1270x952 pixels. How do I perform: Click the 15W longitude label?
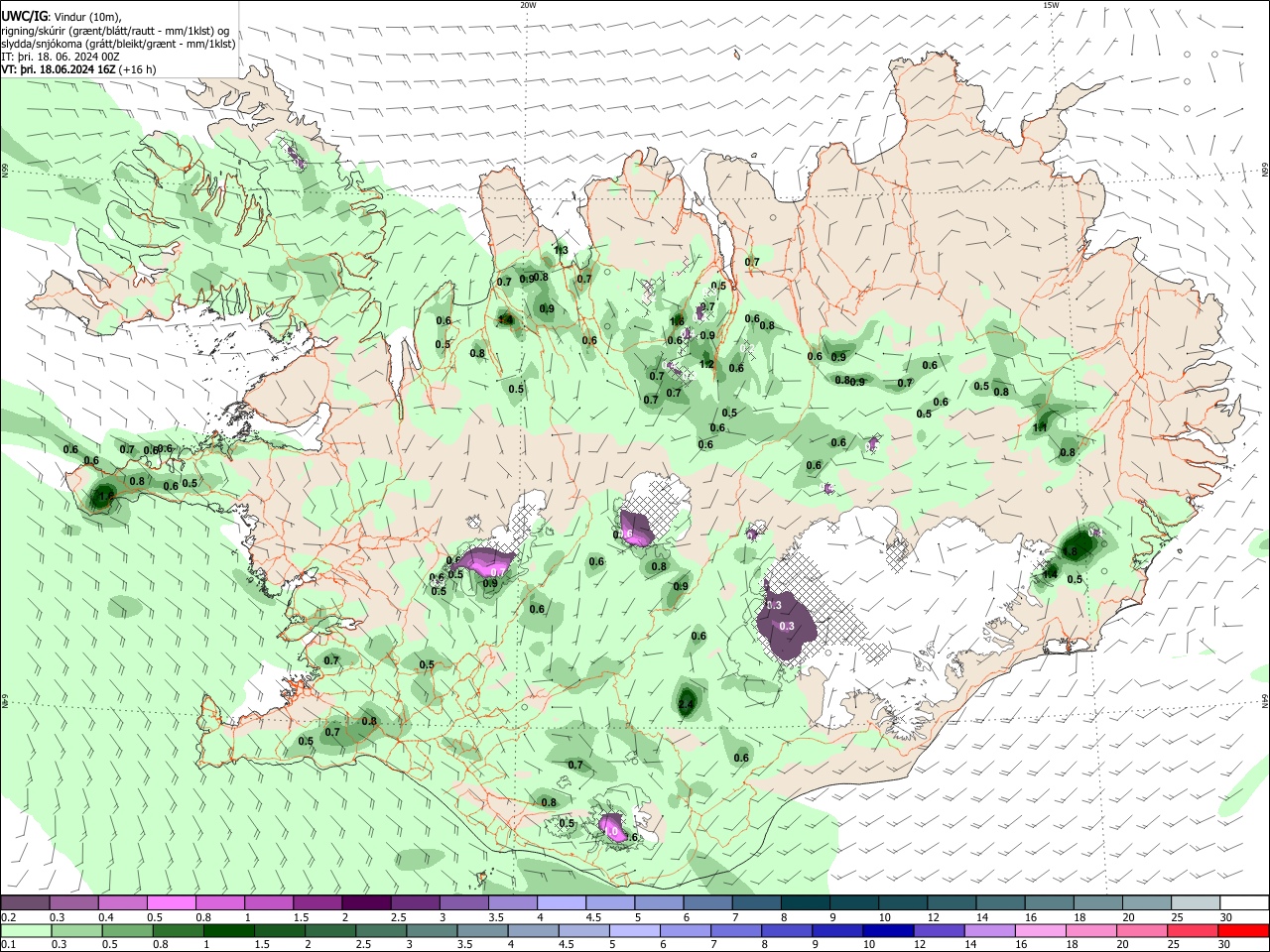point(1051,5)
